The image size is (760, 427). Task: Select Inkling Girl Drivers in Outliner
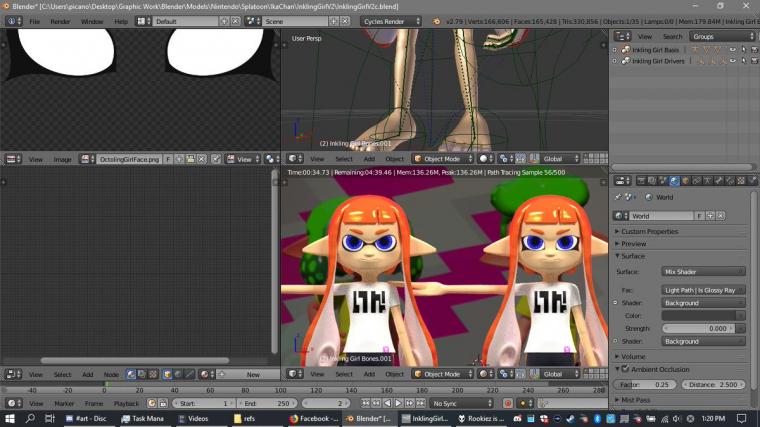tap(658, 61)
